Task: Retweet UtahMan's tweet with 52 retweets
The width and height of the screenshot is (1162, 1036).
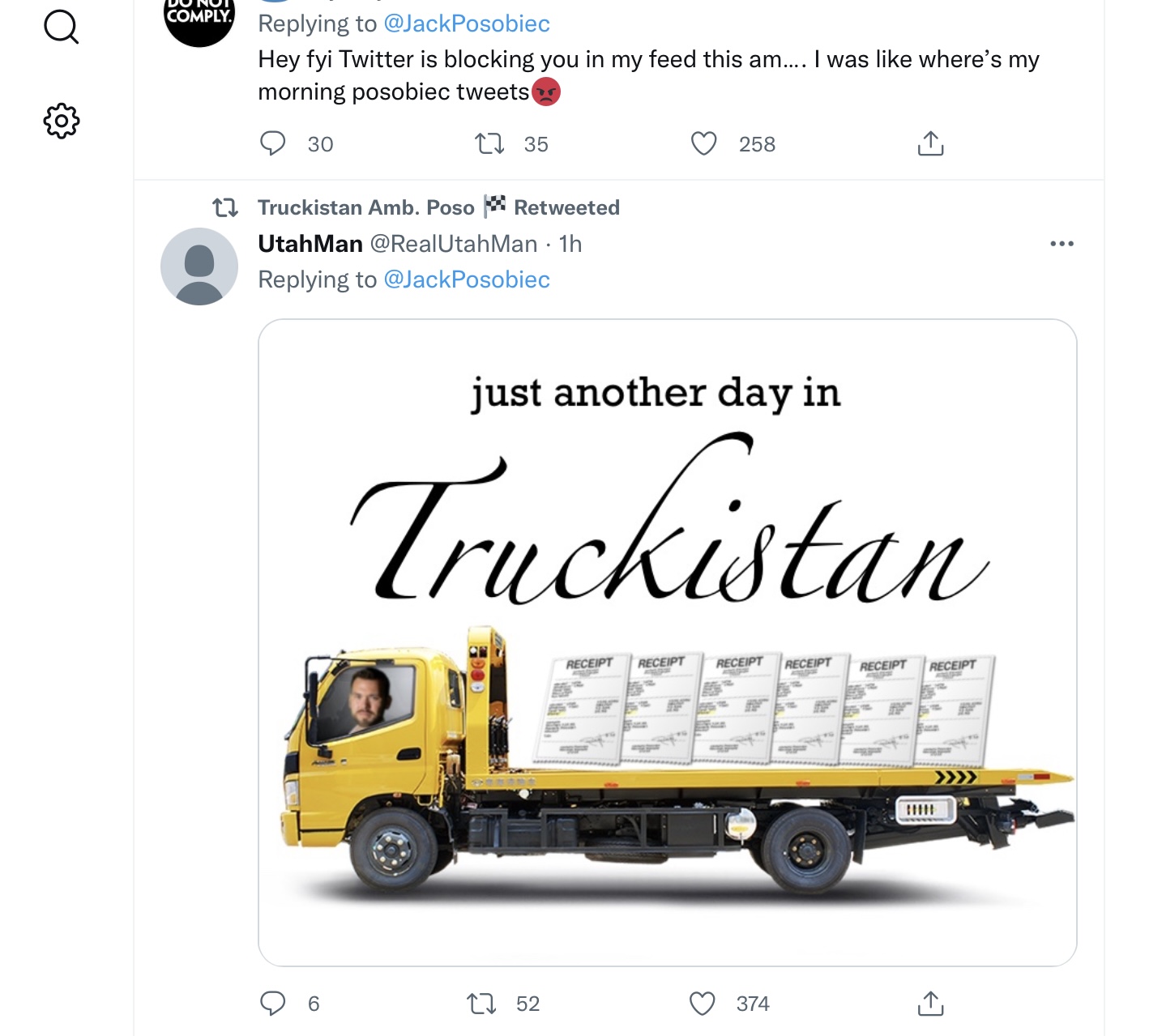Action: [x=482, y=1004]
